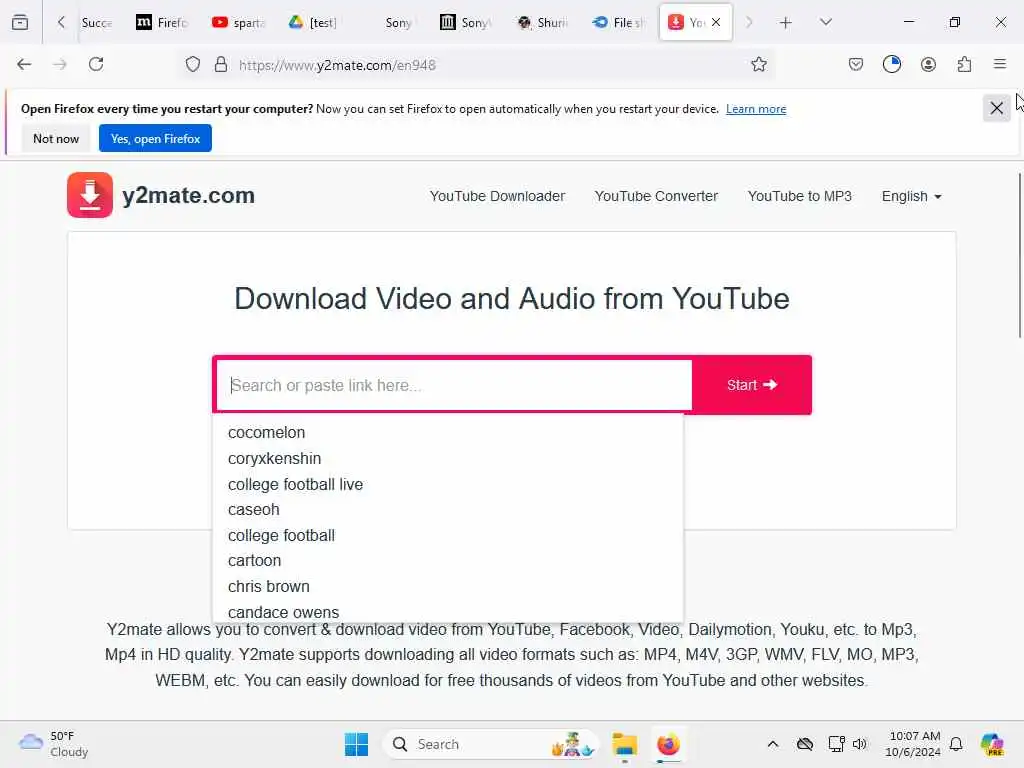Open the notifications bell icon
The image size is (1024, 768).
tap(956, 744)
